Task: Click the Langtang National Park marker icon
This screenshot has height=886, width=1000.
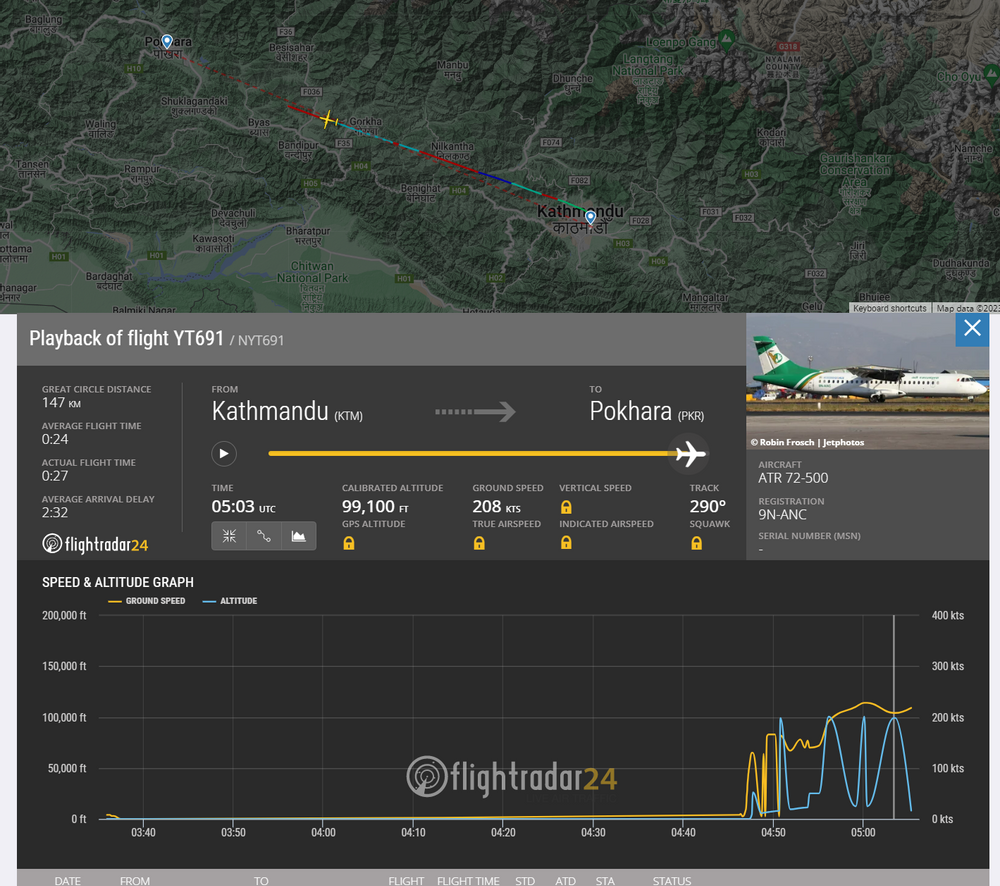Action: [x=726, y=40]
